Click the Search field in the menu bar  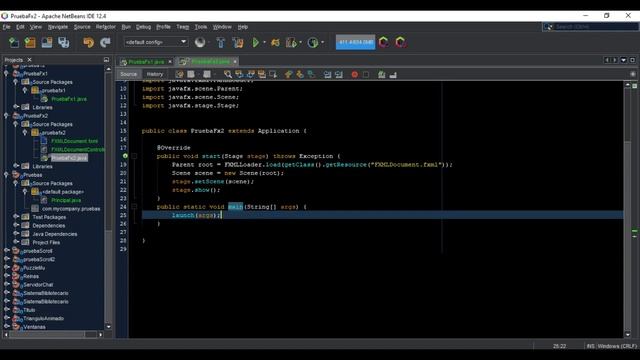tap(590, 27)
